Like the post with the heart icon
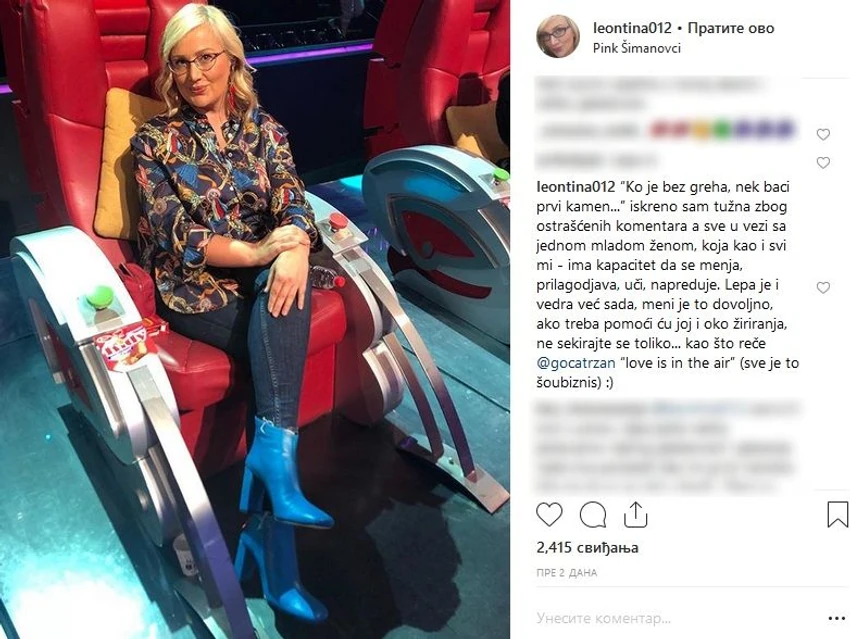 click(549, 514)
